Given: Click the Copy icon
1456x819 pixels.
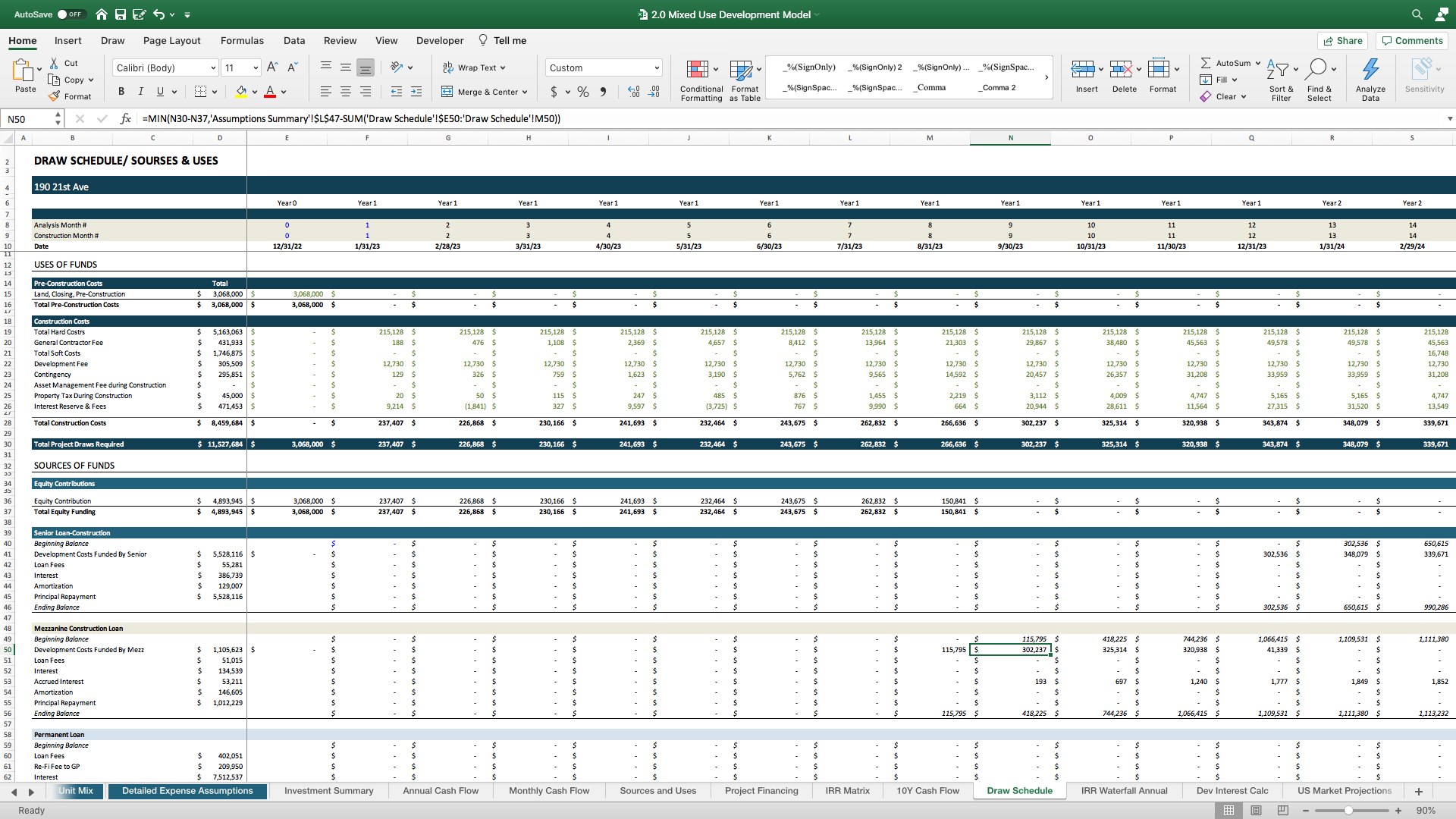Looking at the screenshot, I should [54, 80].
